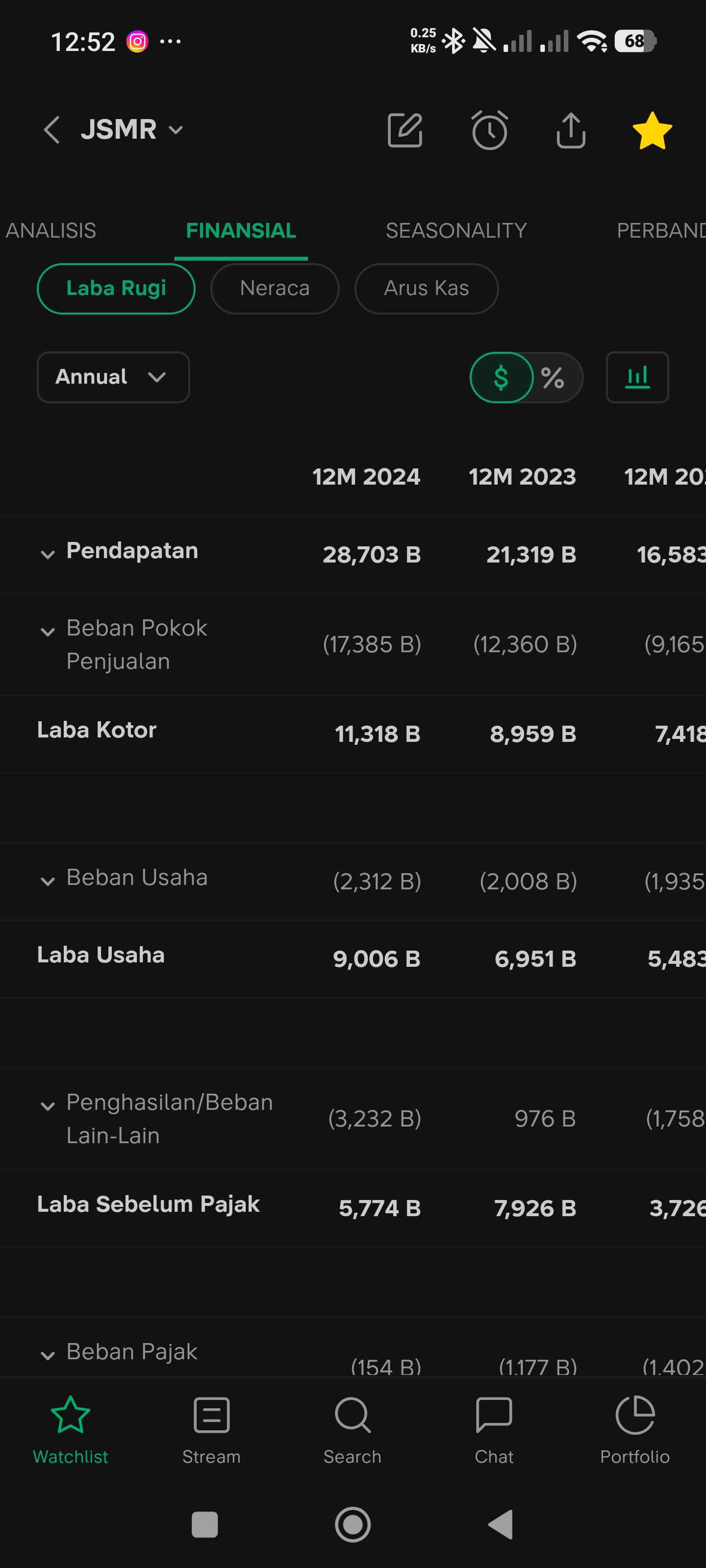
Task: Select the dollar value mode
Action: tap(502, 378)
